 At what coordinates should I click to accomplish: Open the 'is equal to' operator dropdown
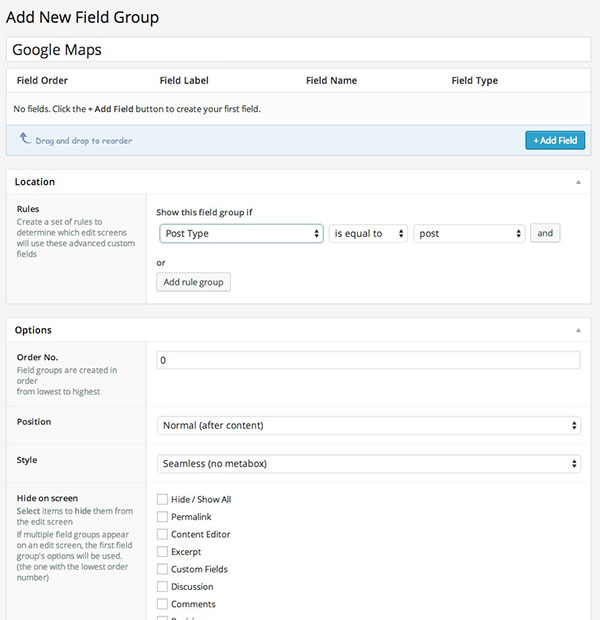[368, 233]
